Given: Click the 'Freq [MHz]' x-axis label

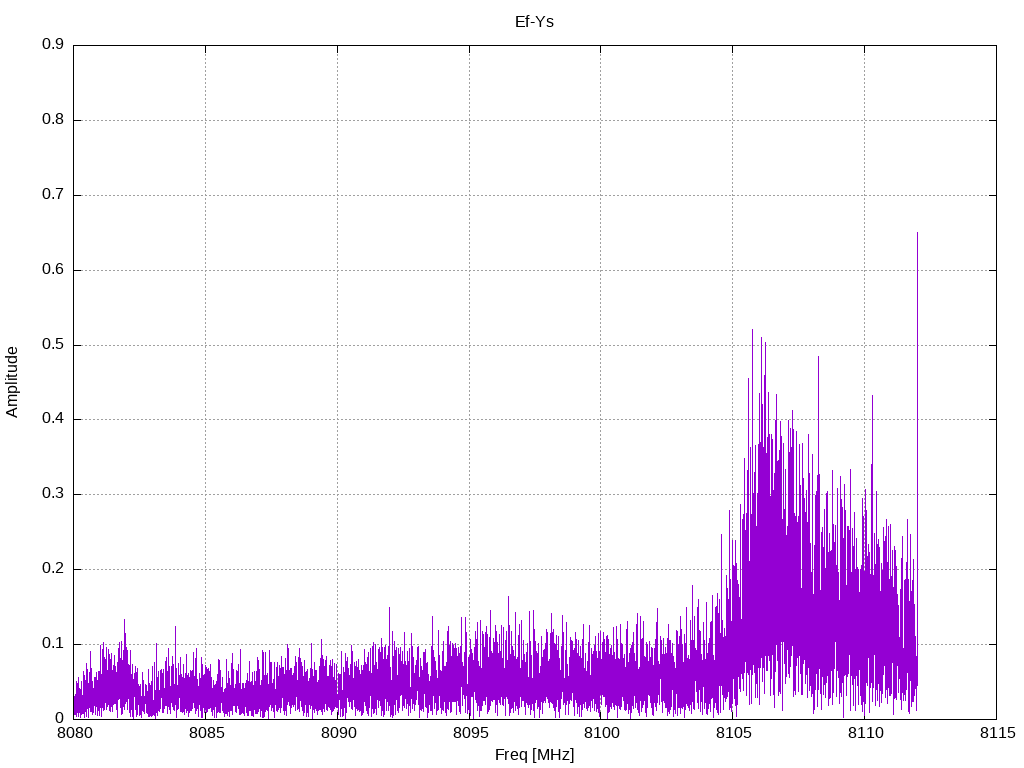Looking at the screenshot, I should [x=534, y=755].
